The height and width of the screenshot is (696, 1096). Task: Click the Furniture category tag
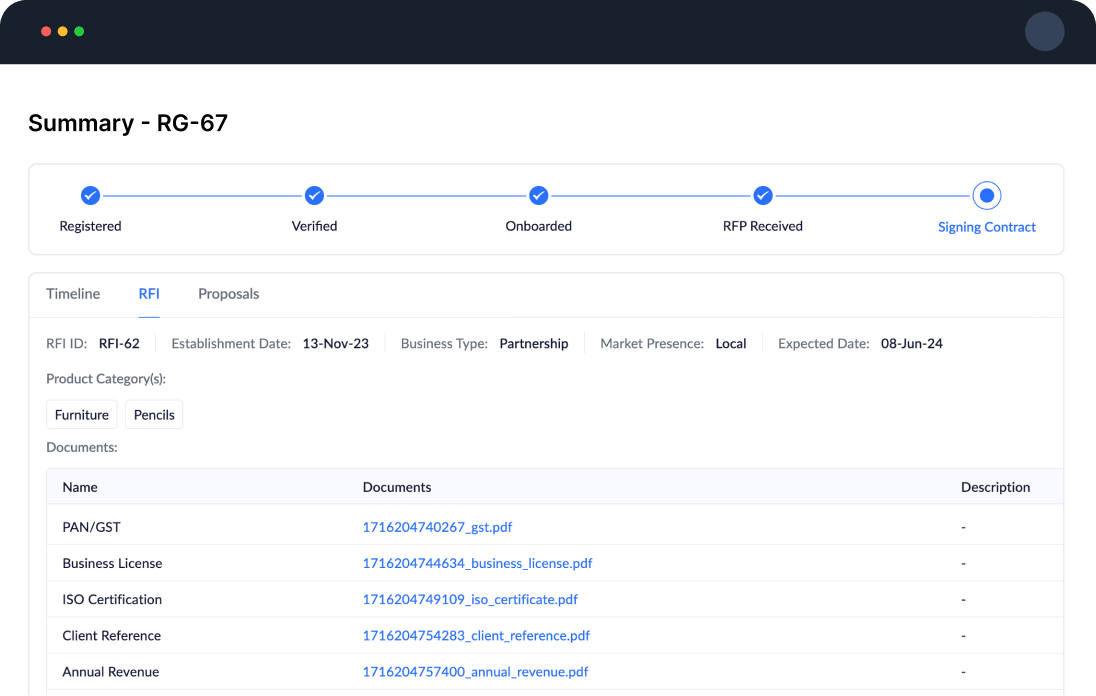click(82, 415)
